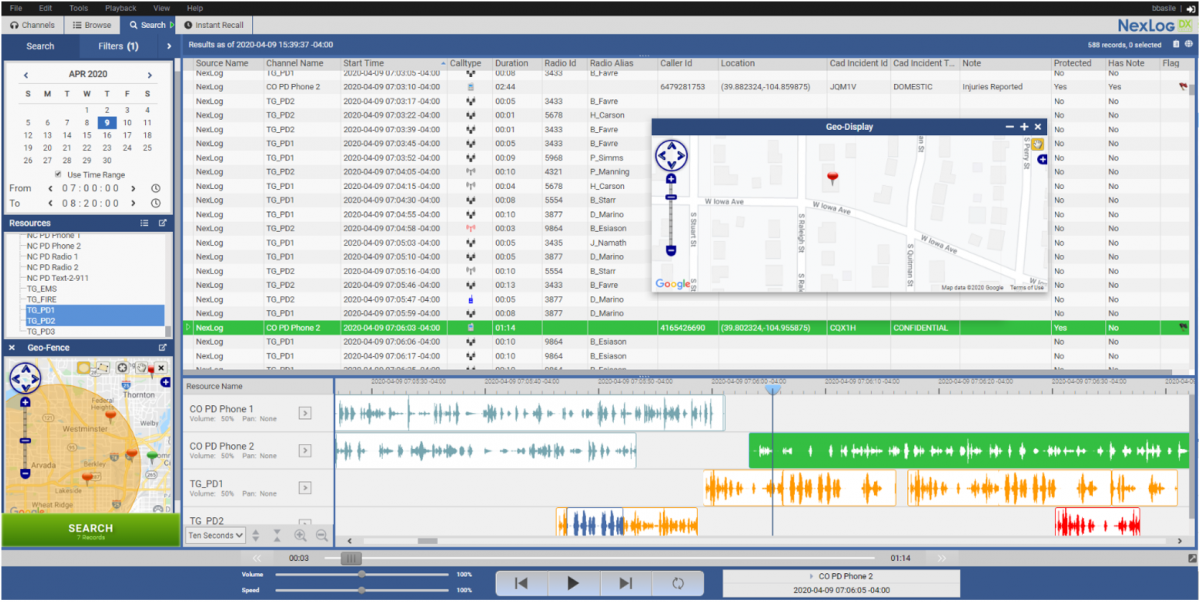Click the green SEARCH button
Image resolution: width=1200 pixels, height=602 pixels.
(90, 530)
